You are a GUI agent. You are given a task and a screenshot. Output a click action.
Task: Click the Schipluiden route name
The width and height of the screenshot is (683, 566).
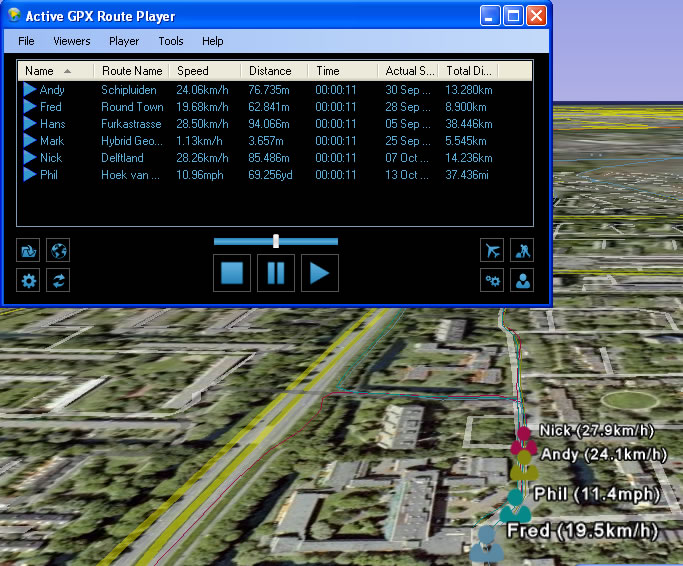pyautogui.click(x=128, y=90)
